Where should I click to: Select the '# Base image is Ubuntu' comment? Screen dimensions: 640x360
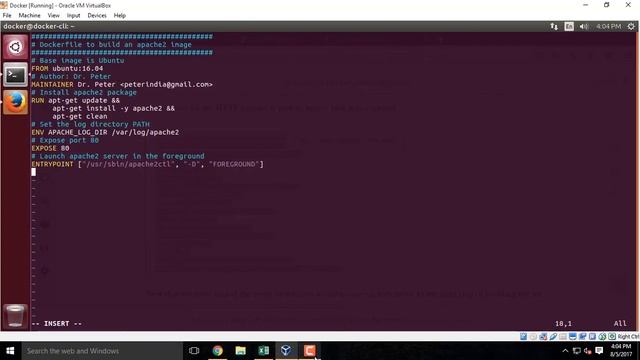[x=78, y=60]
